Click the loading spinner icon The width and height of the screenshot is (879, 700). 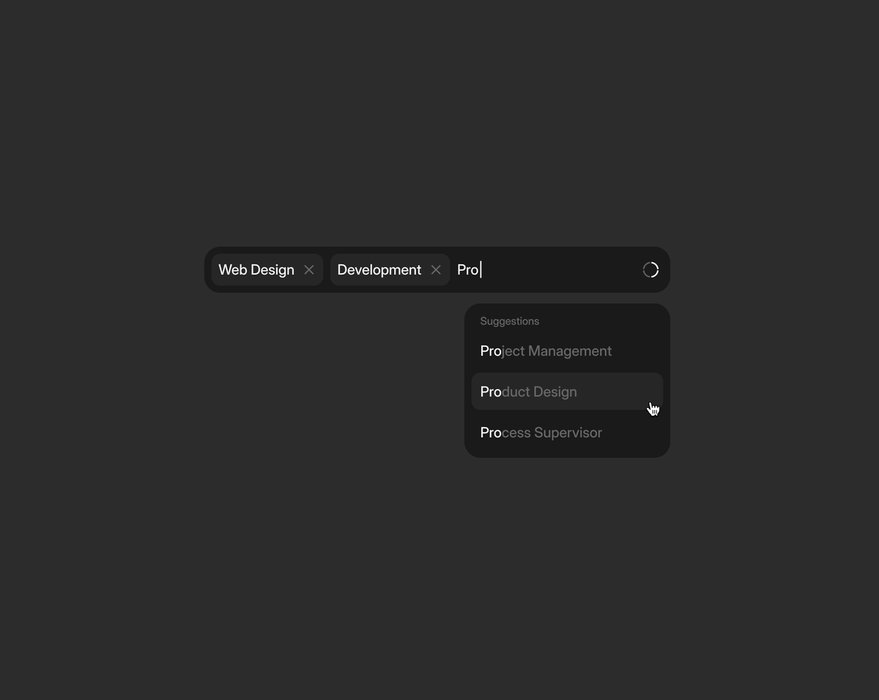(650, 270)
